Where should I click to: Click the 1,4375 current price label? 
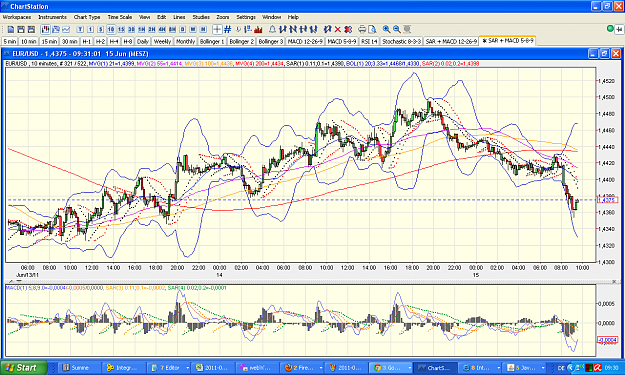point(607,200)
